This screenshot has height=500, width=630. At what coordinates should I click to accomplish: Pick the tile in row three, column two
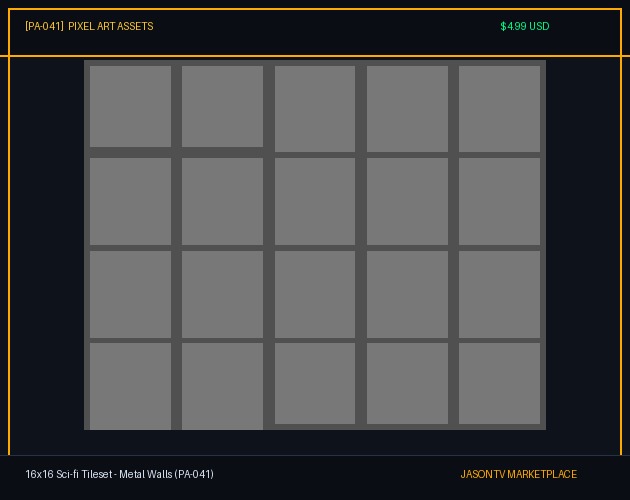[x=222, y=295]
